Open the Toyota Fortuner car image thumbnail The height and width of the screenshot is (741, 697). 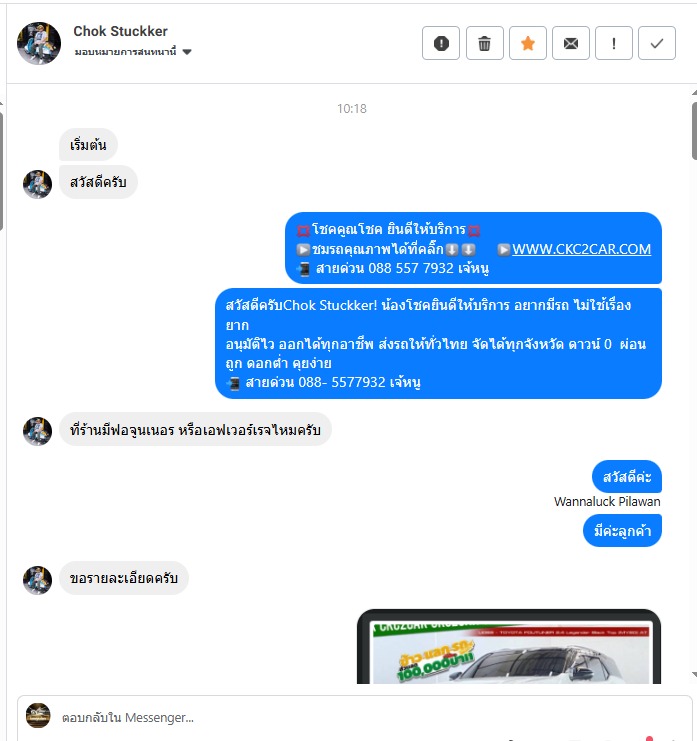(509, 646)
